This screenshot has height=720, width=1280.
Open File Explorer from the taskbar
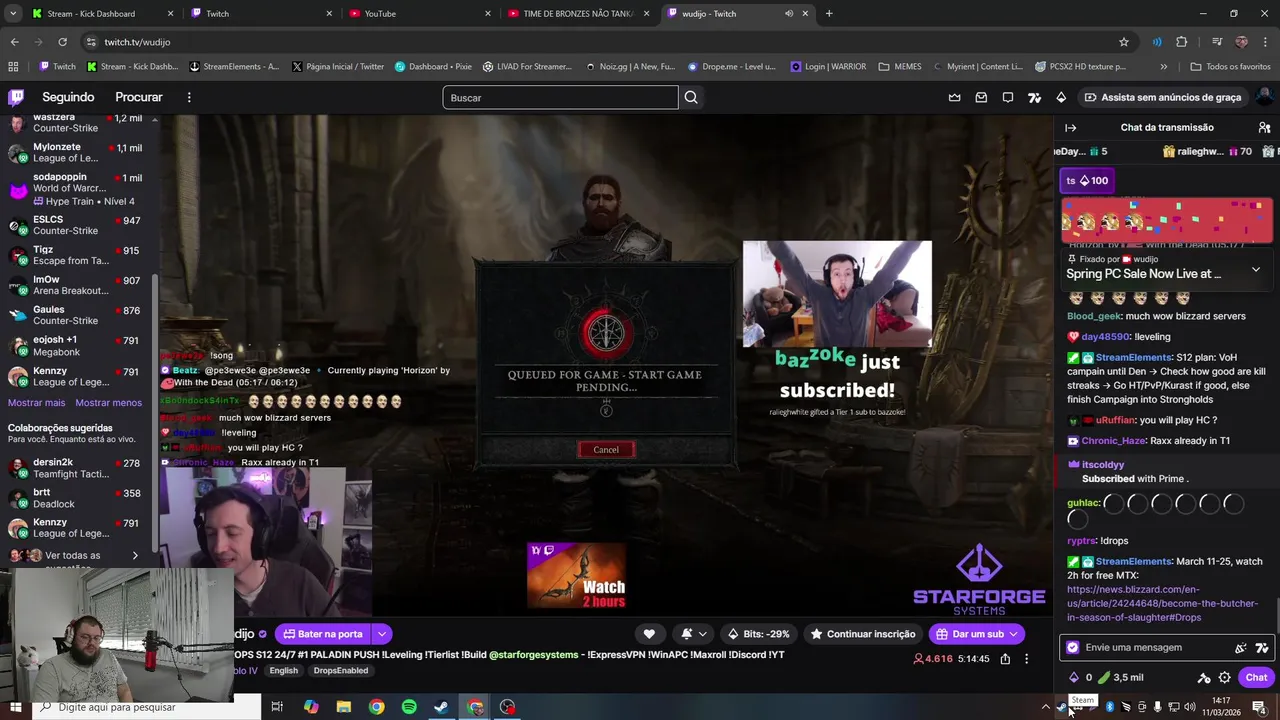coord(344,707)
